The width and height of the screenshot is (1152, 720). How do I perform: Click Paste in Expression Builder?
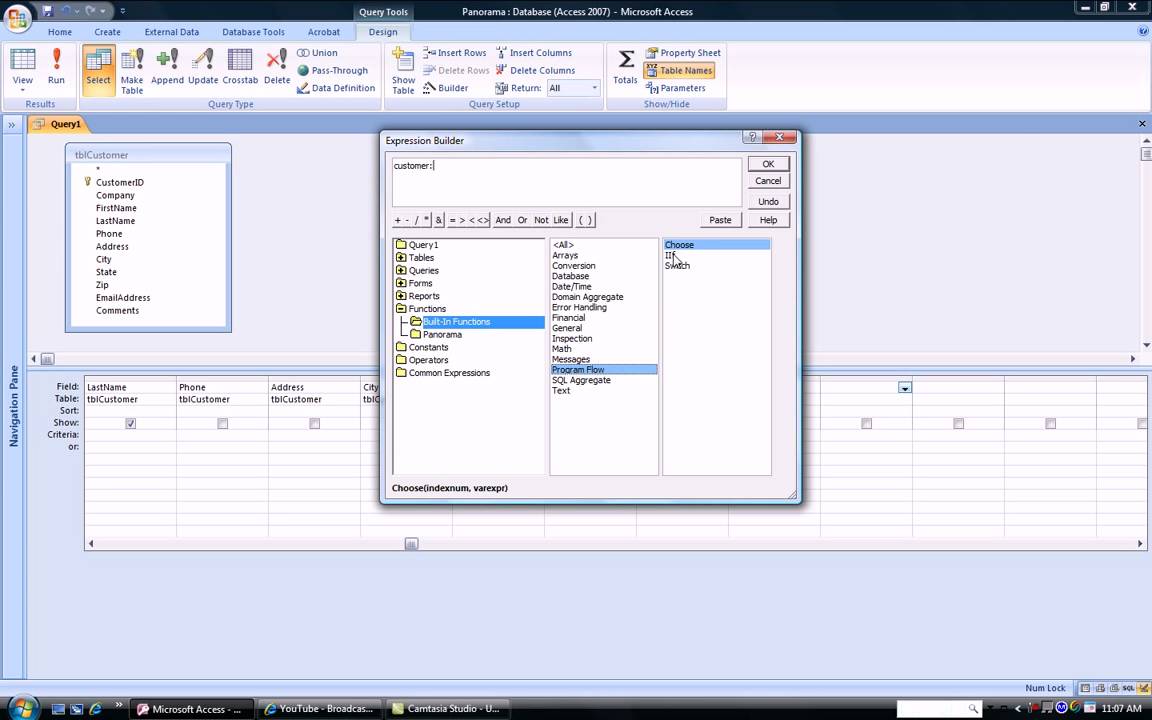click(x=720, y=220)
